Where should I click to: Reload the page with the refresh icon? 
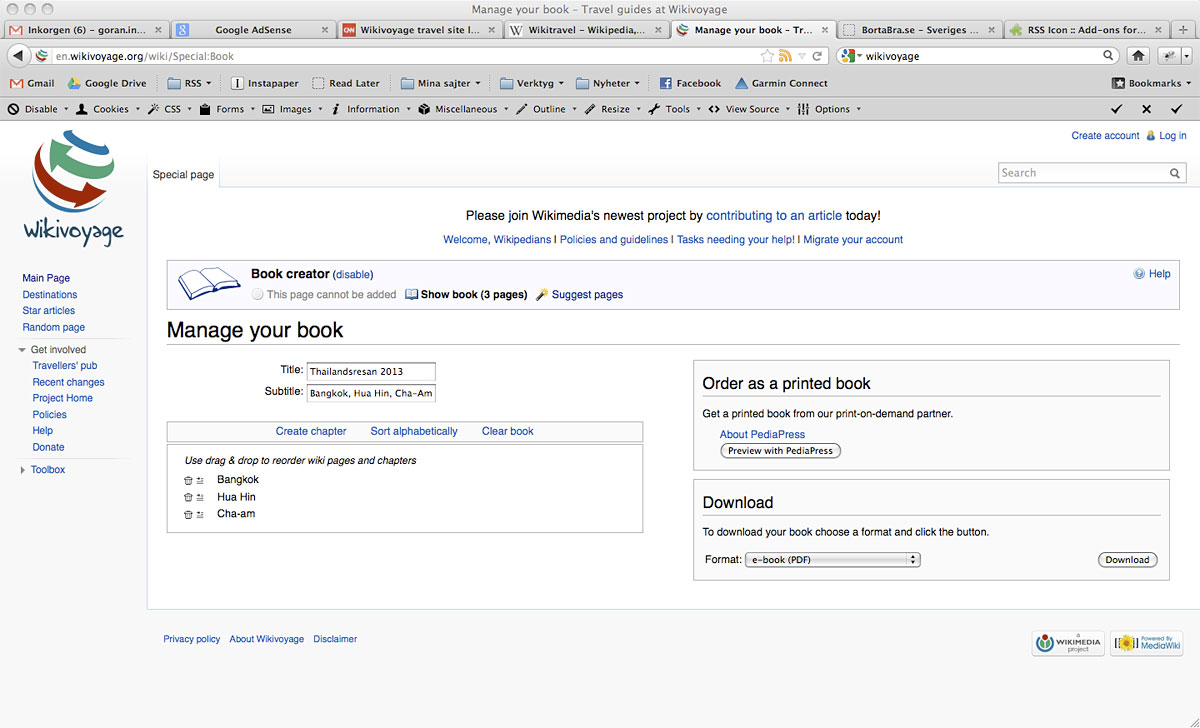(817, 56)
